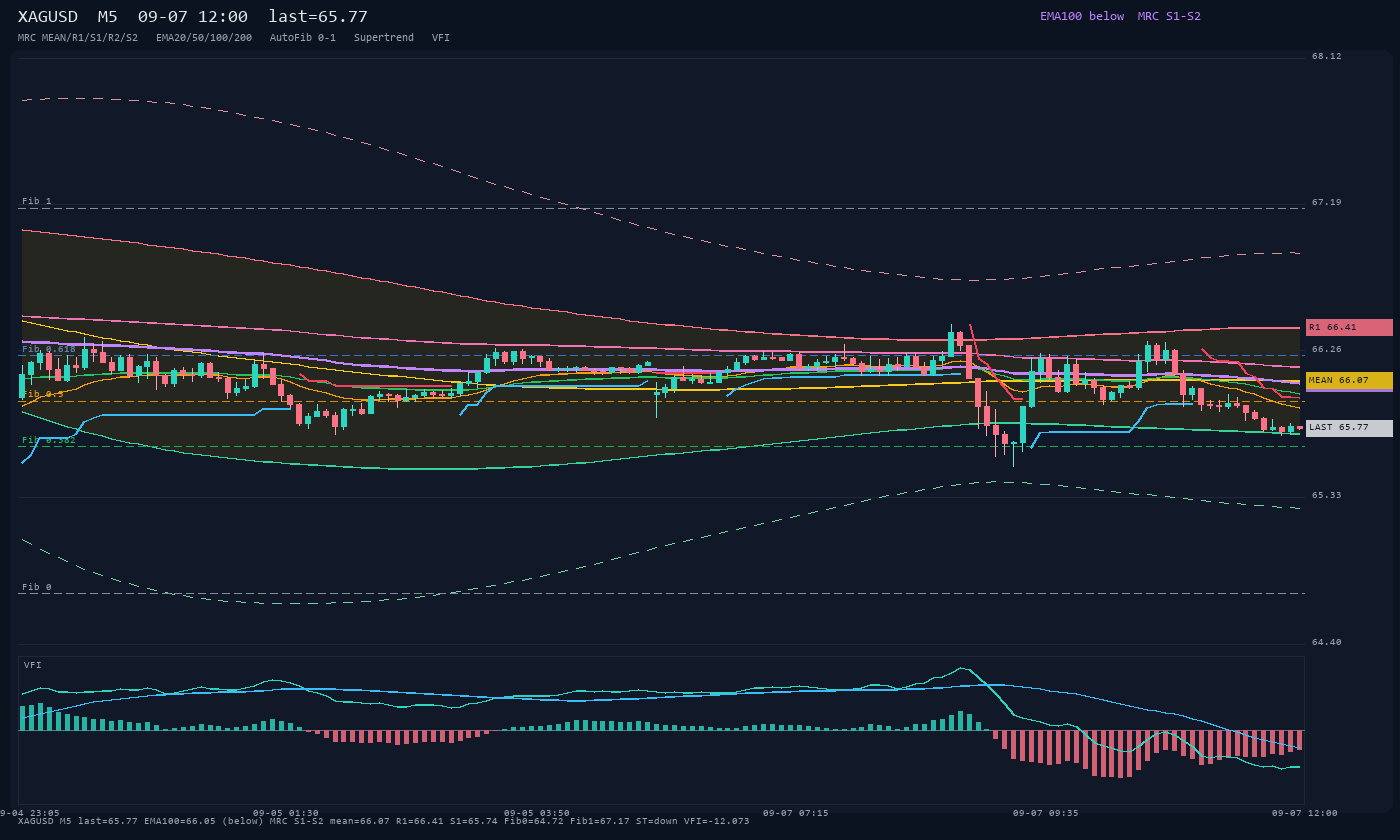Screen dimensions: 1400x840
Task: Click the 09-05 03:50 time axis label
Action: click(537, 813)
